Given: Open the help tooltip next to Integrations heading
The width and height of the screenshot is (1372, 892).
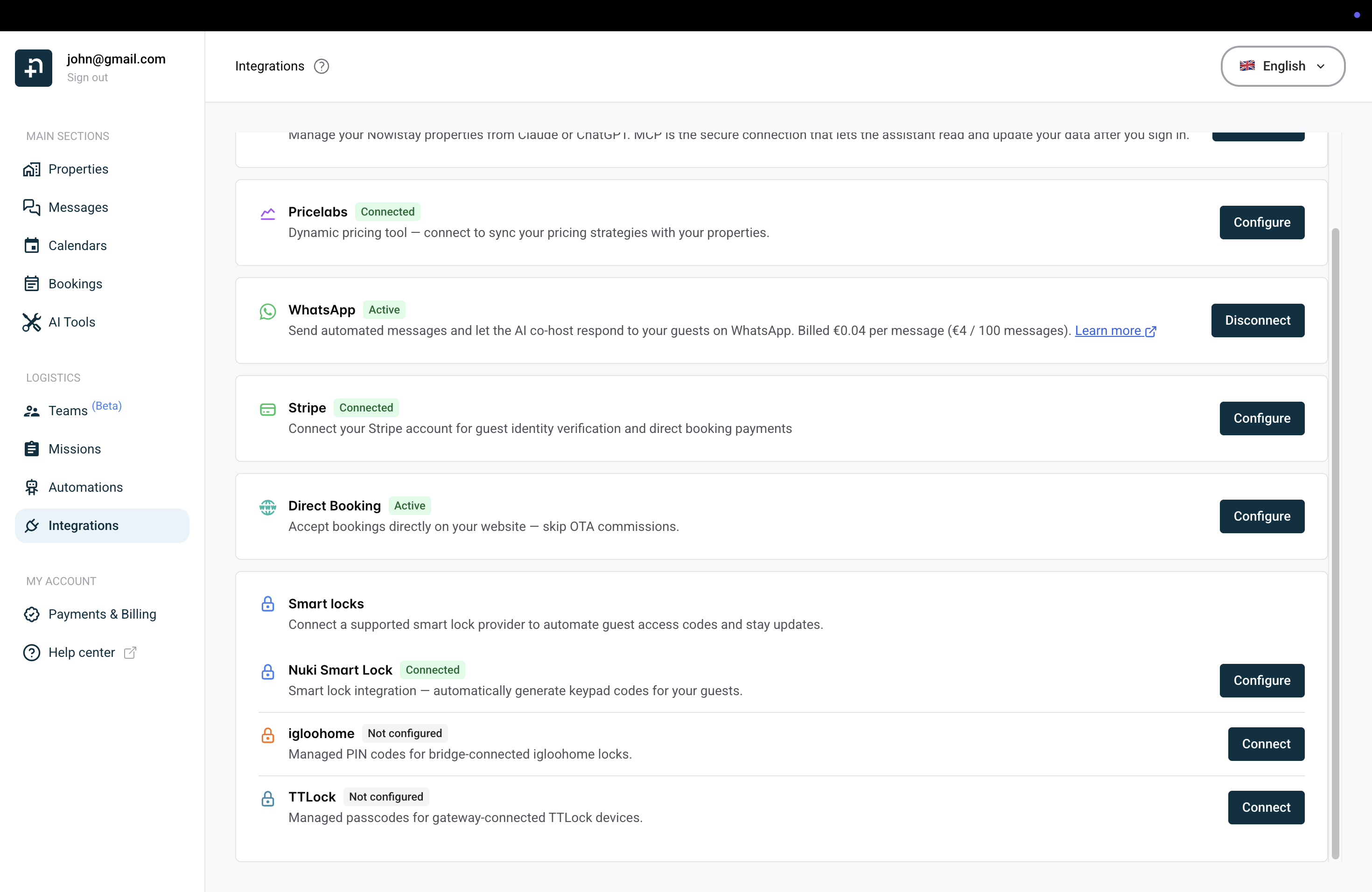Looking at the screenshot, I should [321, 66].
